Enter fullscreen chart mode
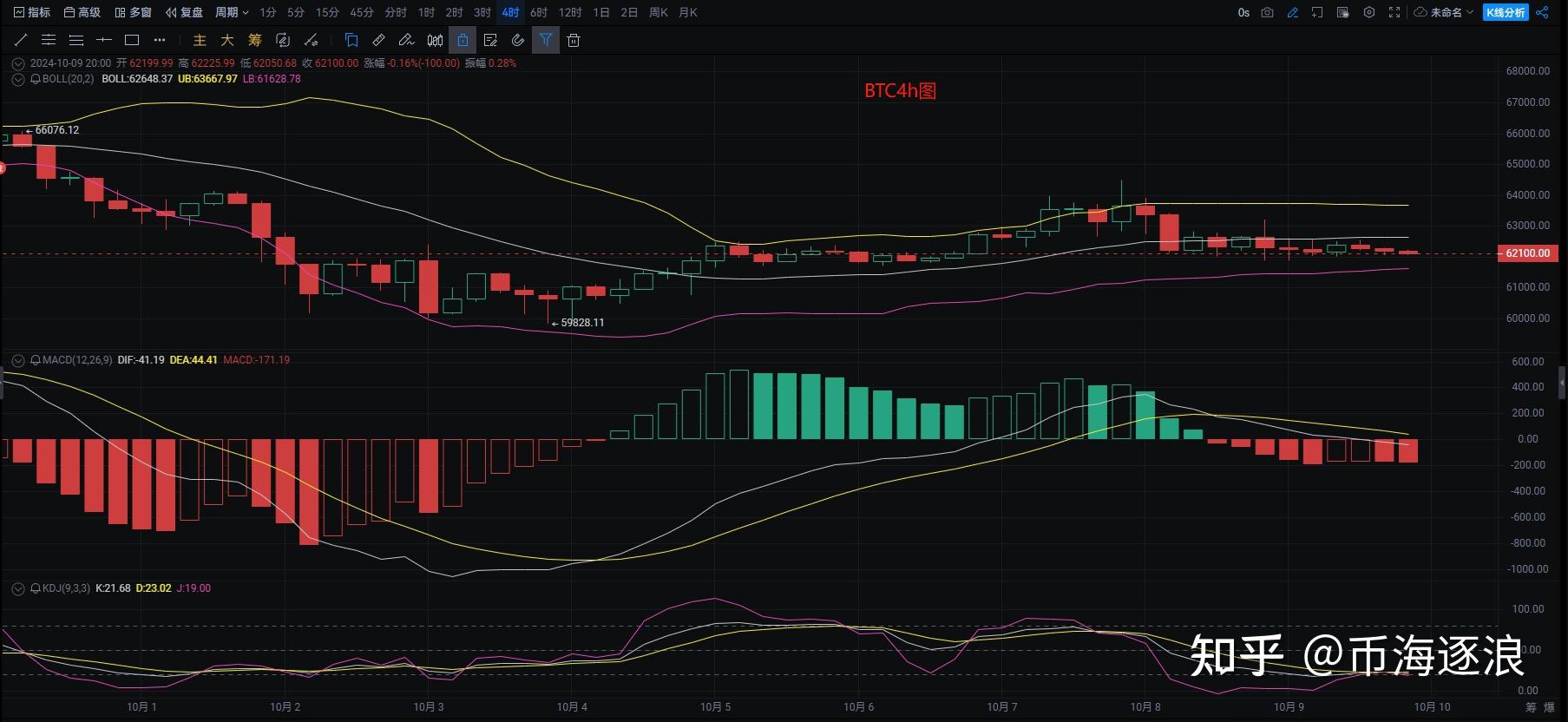1568x722 pixels. 1394,12
